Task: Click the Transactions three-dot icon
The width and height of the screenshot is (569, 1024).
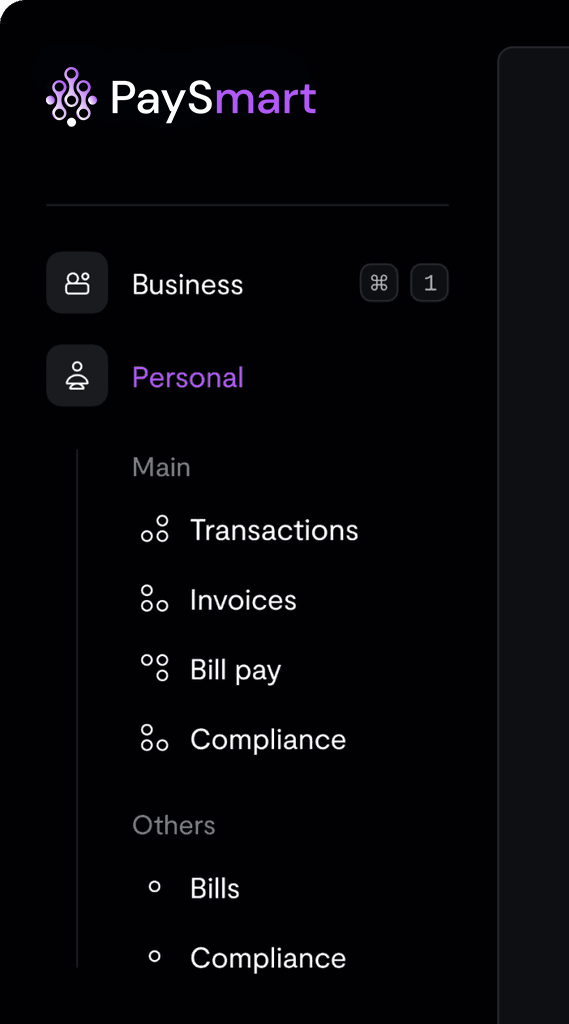Action: (155, 529)
